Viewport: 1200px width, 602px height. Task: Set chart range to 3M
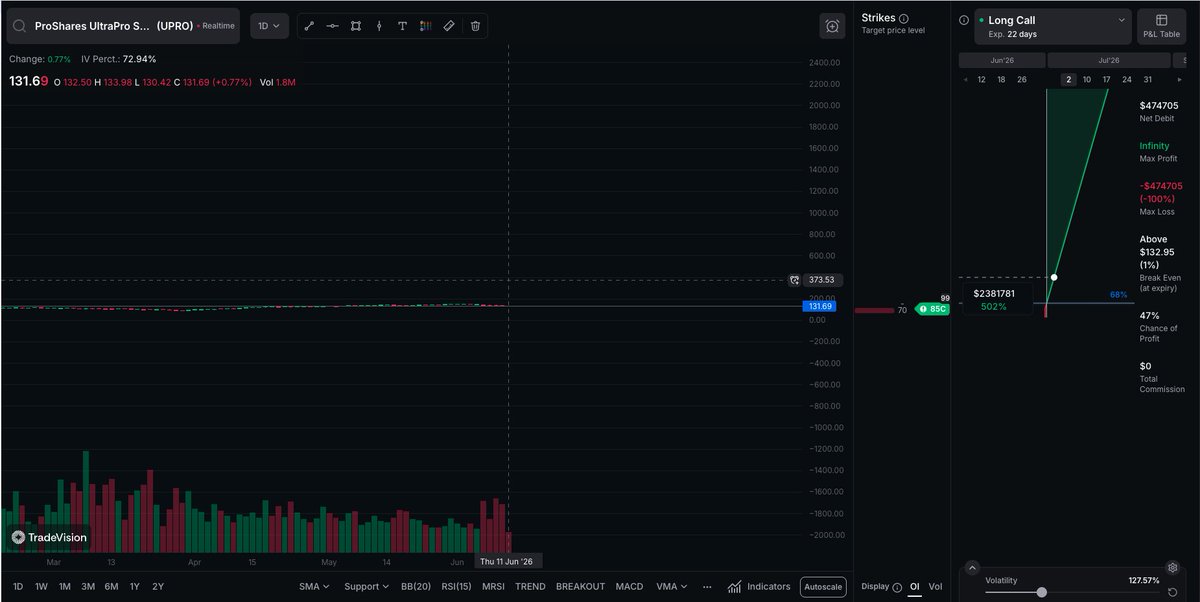pyautogui.click(x=88, y=587)
